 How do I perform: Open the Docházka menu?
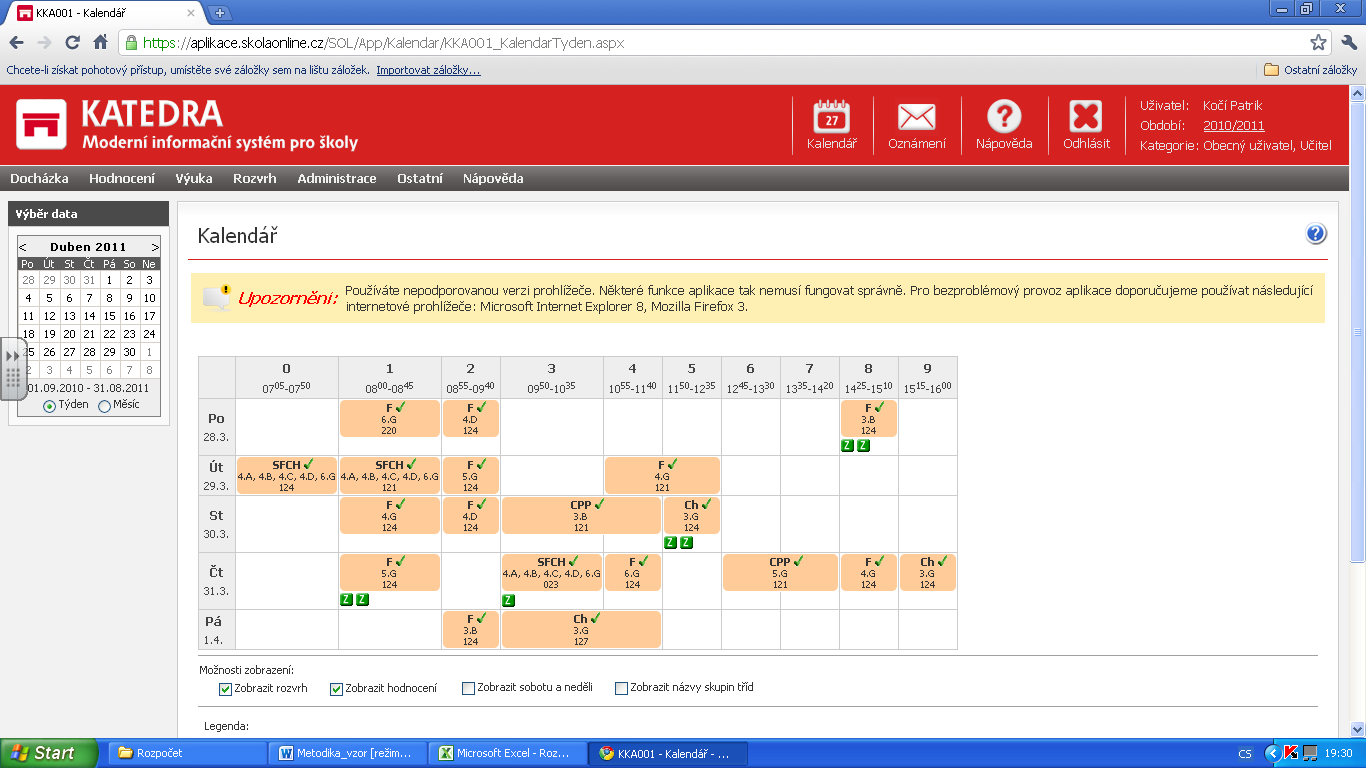(x=39, y=178)
